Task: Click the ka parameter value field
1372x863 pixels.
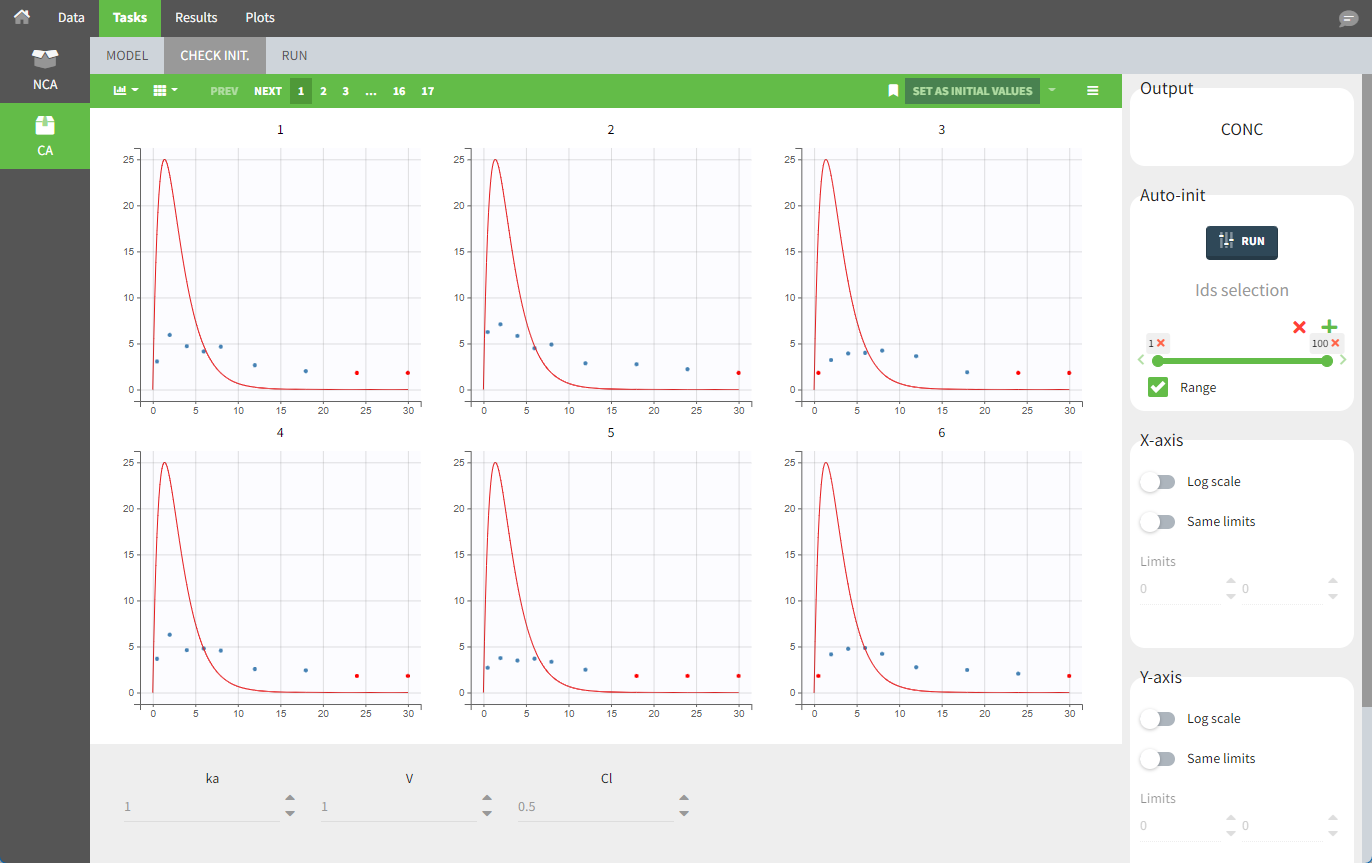Action: (x=200, y=806)
